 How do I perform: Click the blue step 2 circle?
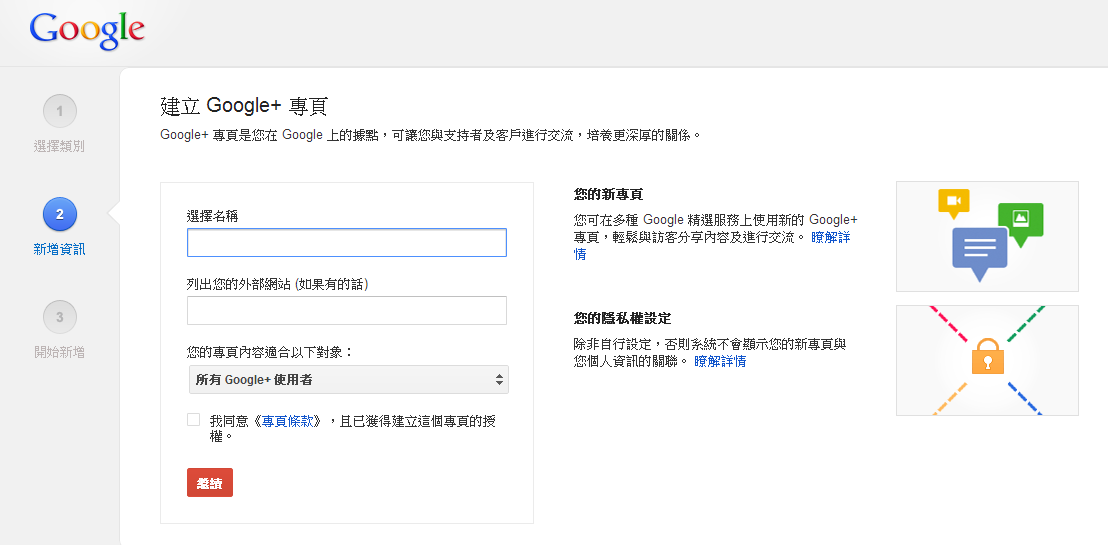click(60, 214)
